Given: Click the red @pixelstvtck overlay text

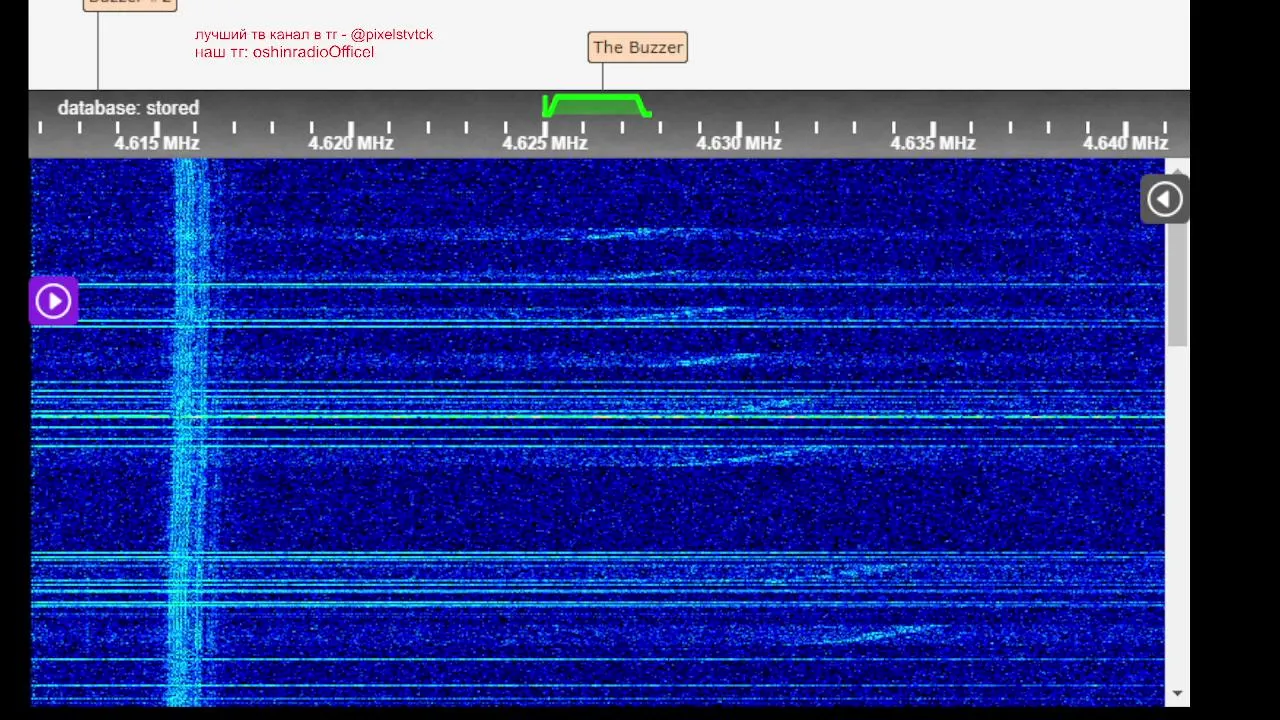Looking at the screenshot, I should pos(392,34).
